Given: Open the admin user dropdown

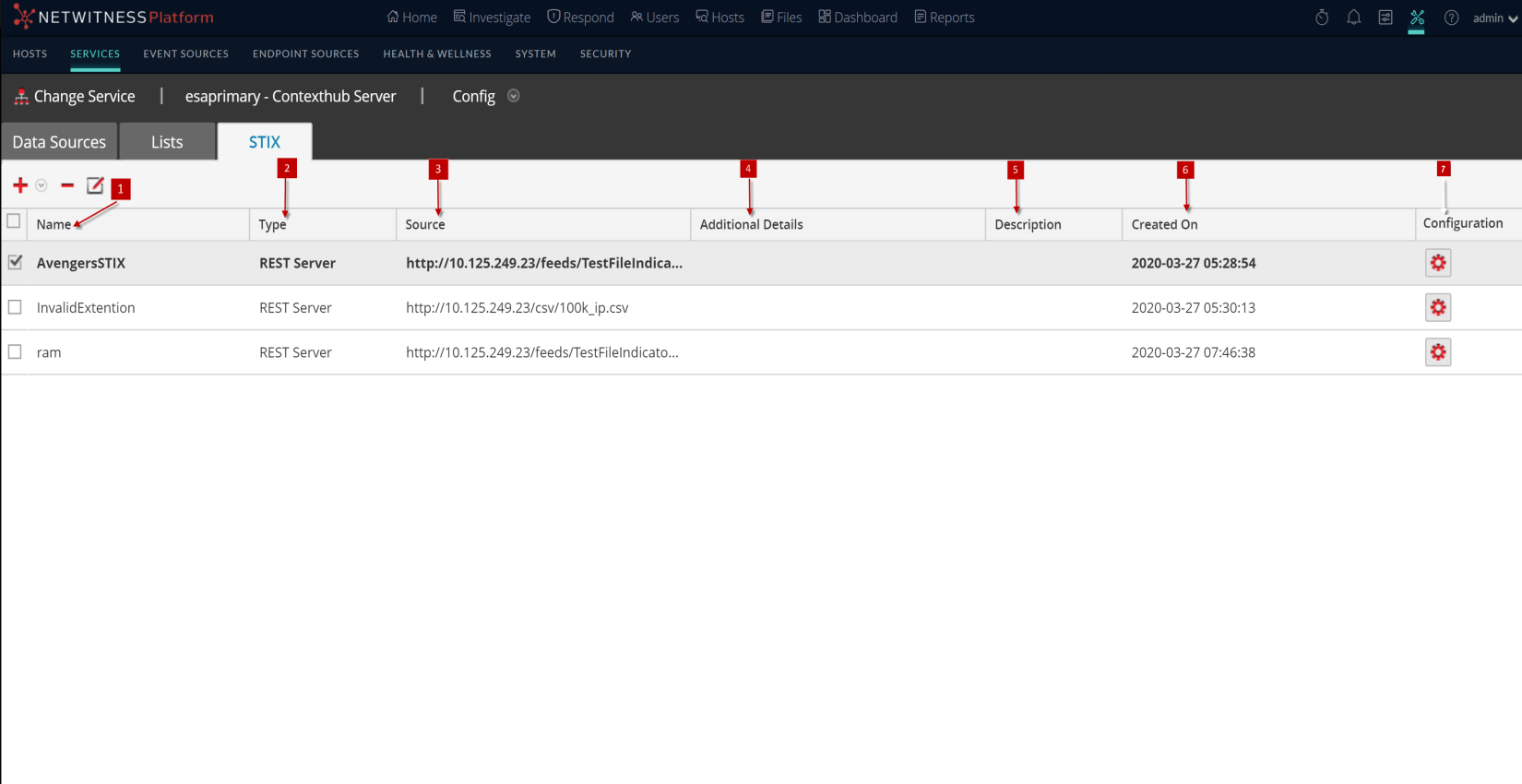Looking at the screenshot, I should click(x=1494, y=18).
